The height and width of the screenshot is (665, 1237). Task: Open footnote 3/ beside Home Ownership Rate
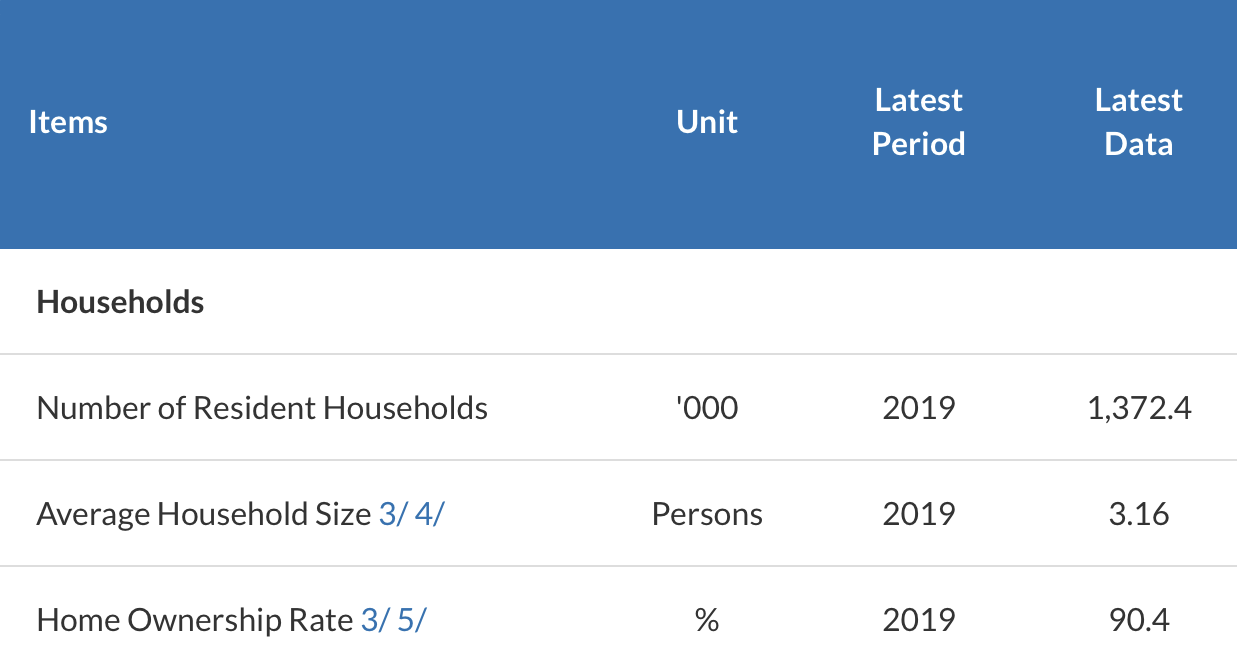pyautogui.click(x=372, y=620)
